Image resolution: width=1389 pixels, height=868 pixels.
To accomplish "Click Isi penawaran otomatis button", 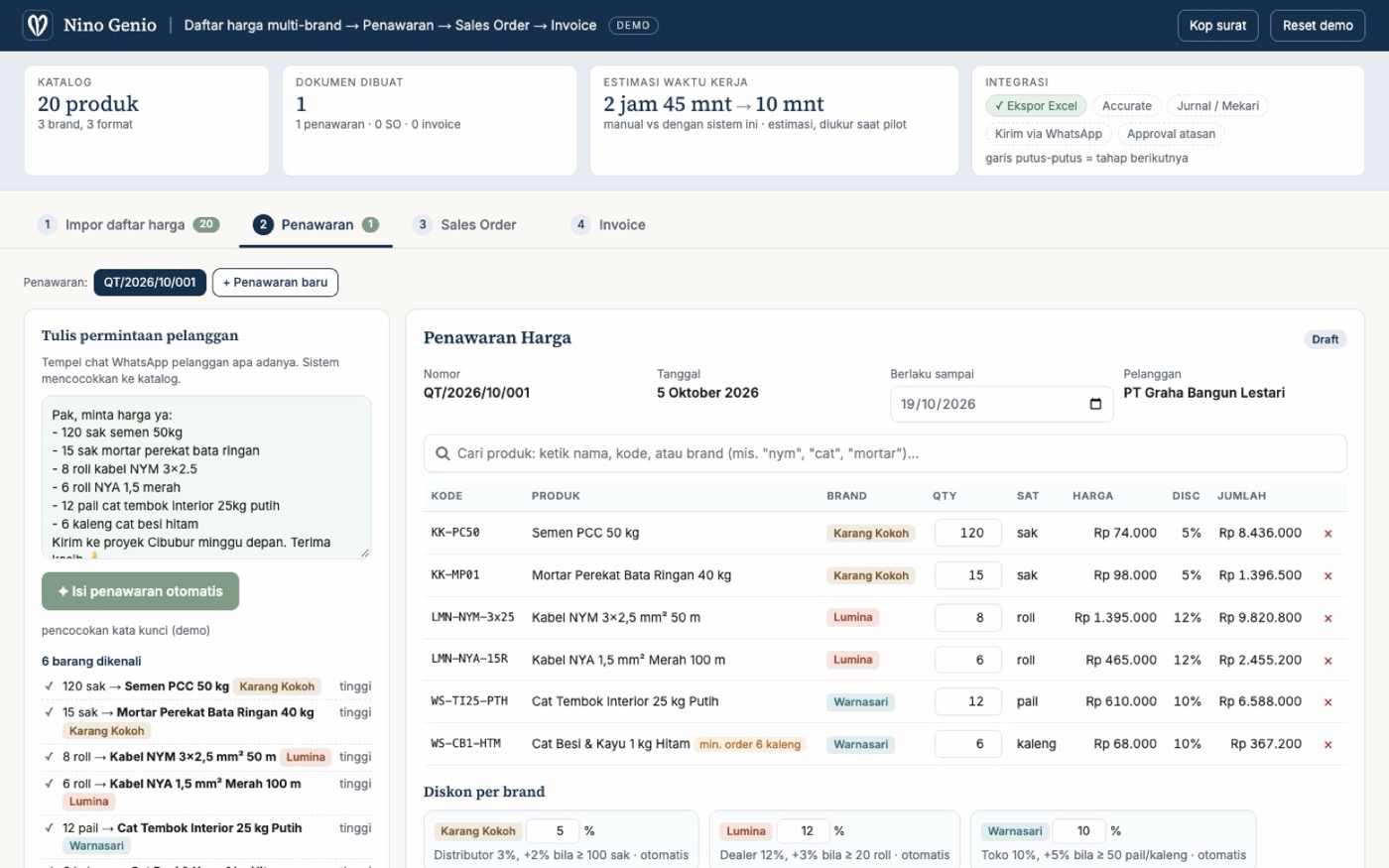I will [x=140, y=591].
